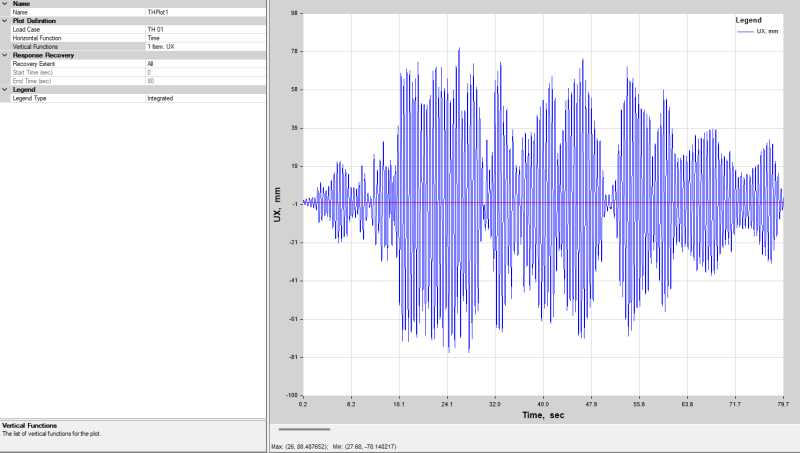Click the 79.7 tick on the time axis
The image size is (800, 453).
783,404
